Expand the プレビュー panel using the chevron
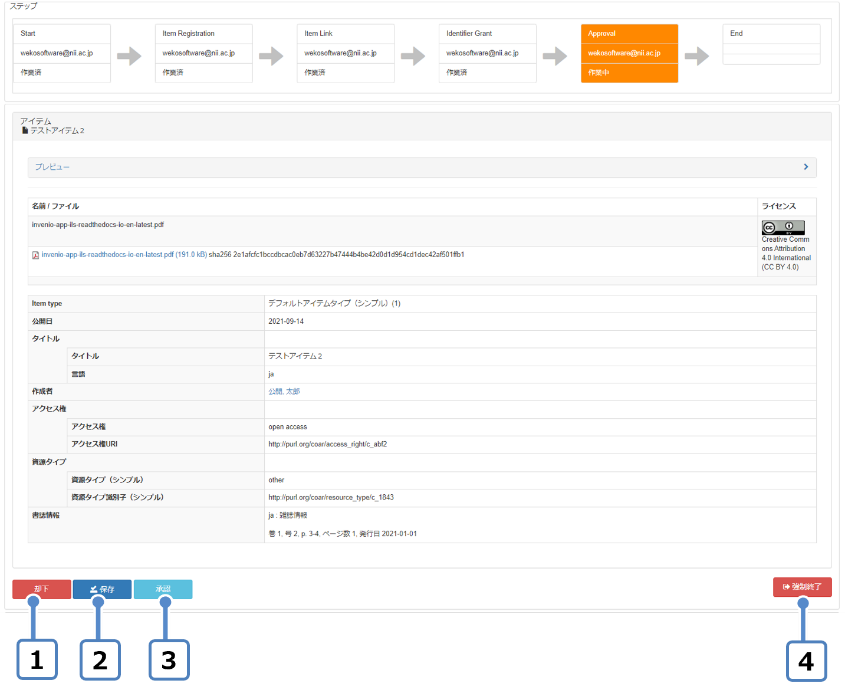 click(806, 167)
